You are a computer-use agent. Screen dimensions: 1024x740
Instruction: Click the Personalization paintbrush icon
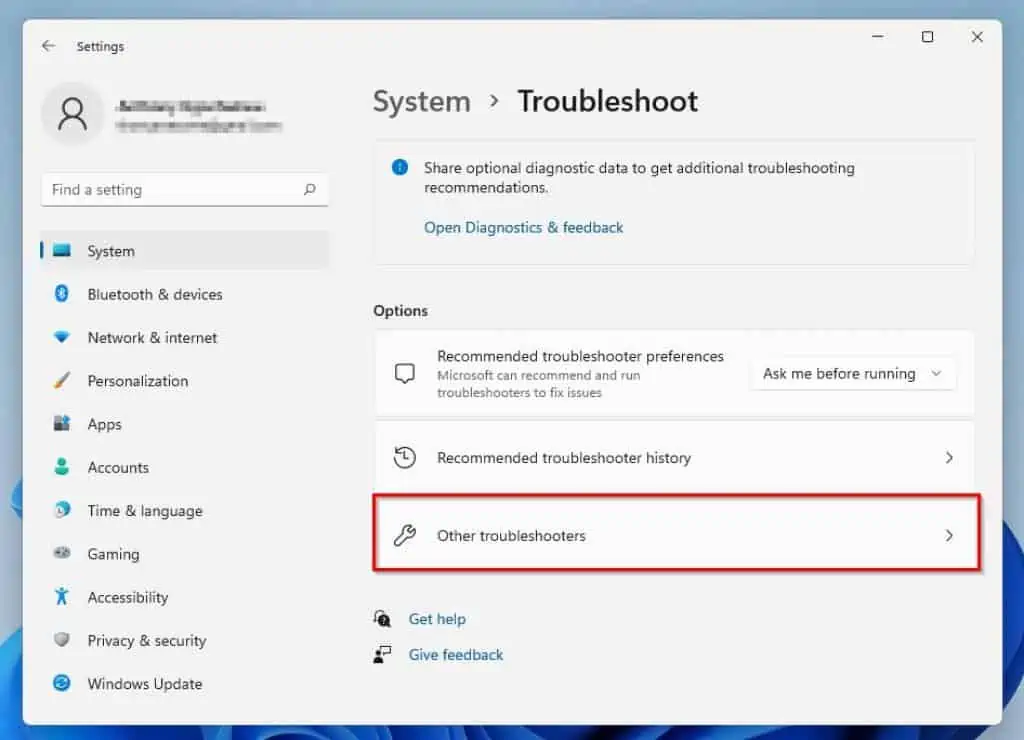[x=62, y=381]
